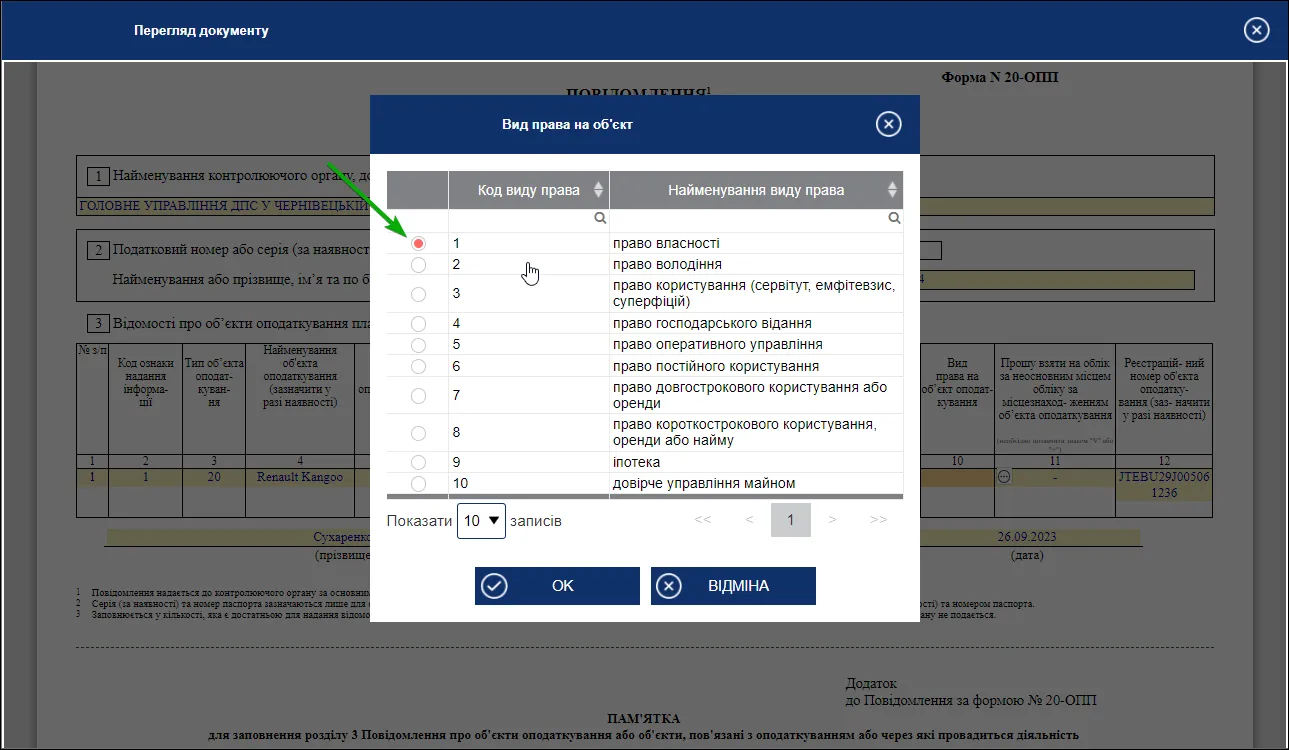Screen dimensions: 1289x750
Task: Open the records-per-page '10' dropdown
Action: 481,521
